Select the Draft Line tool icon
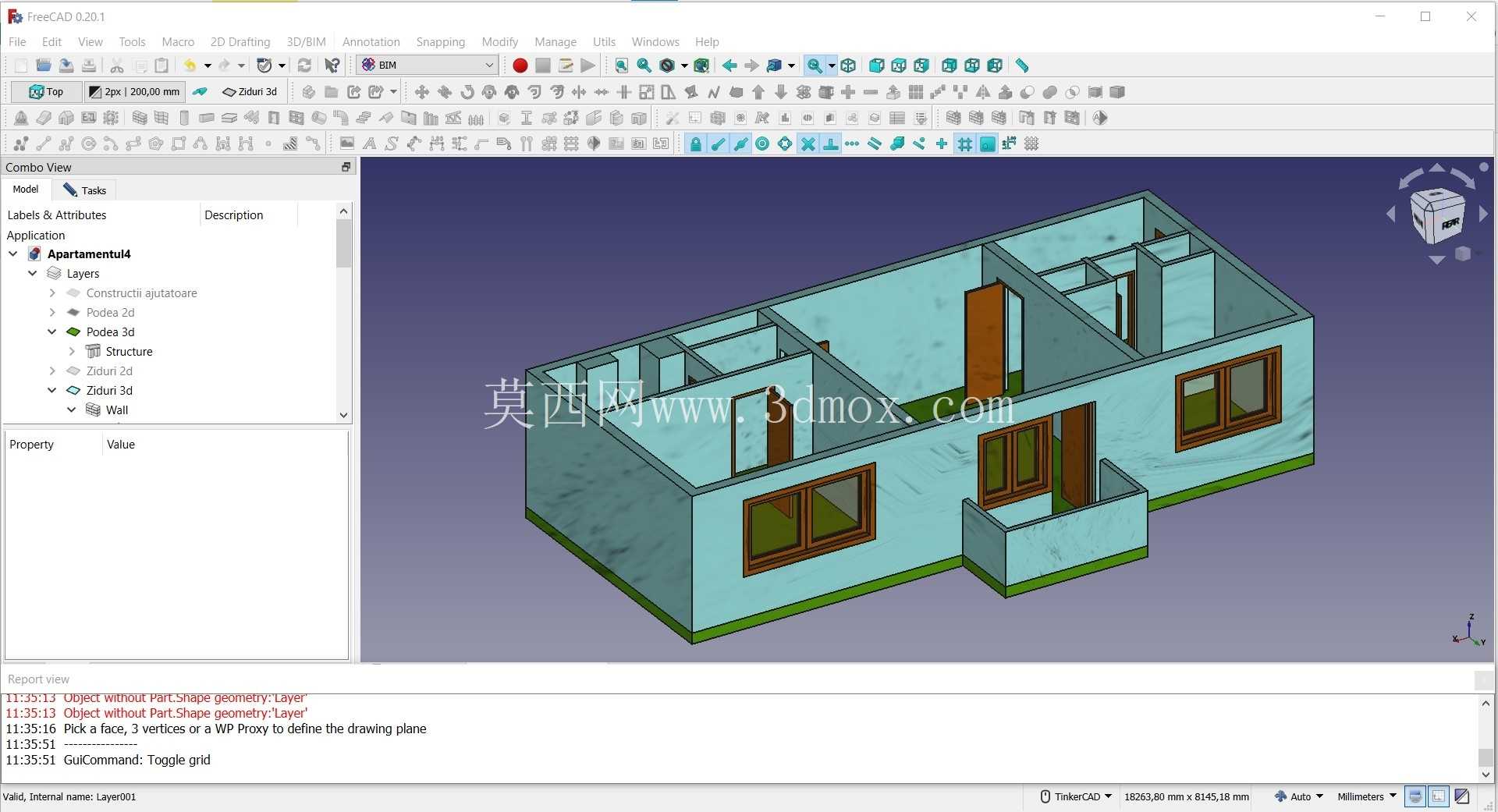1498x812 pixels. click(x=44, y=144)
